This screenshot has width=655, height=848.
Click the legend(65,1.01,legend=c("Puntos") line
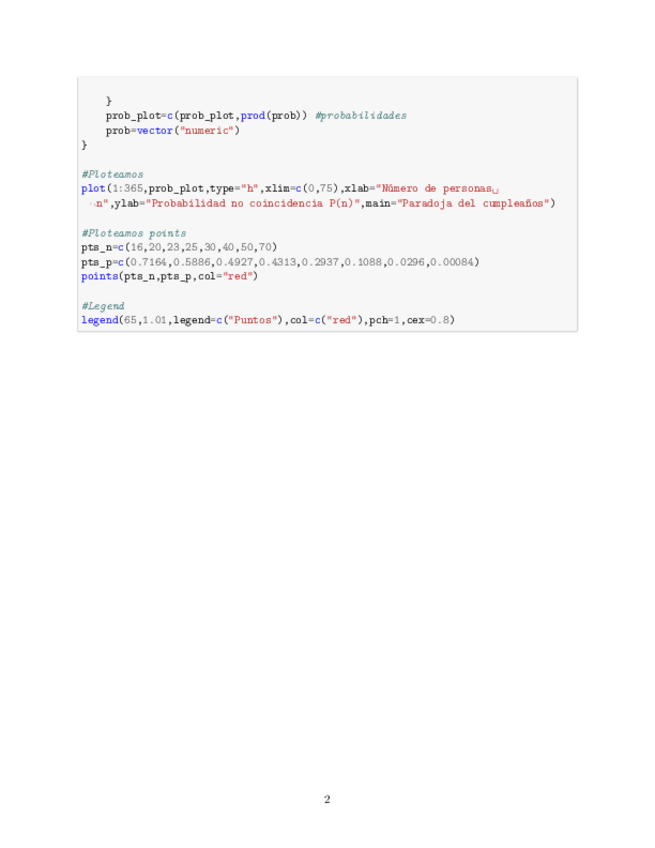pyautogui.click(x=268, y=320)
